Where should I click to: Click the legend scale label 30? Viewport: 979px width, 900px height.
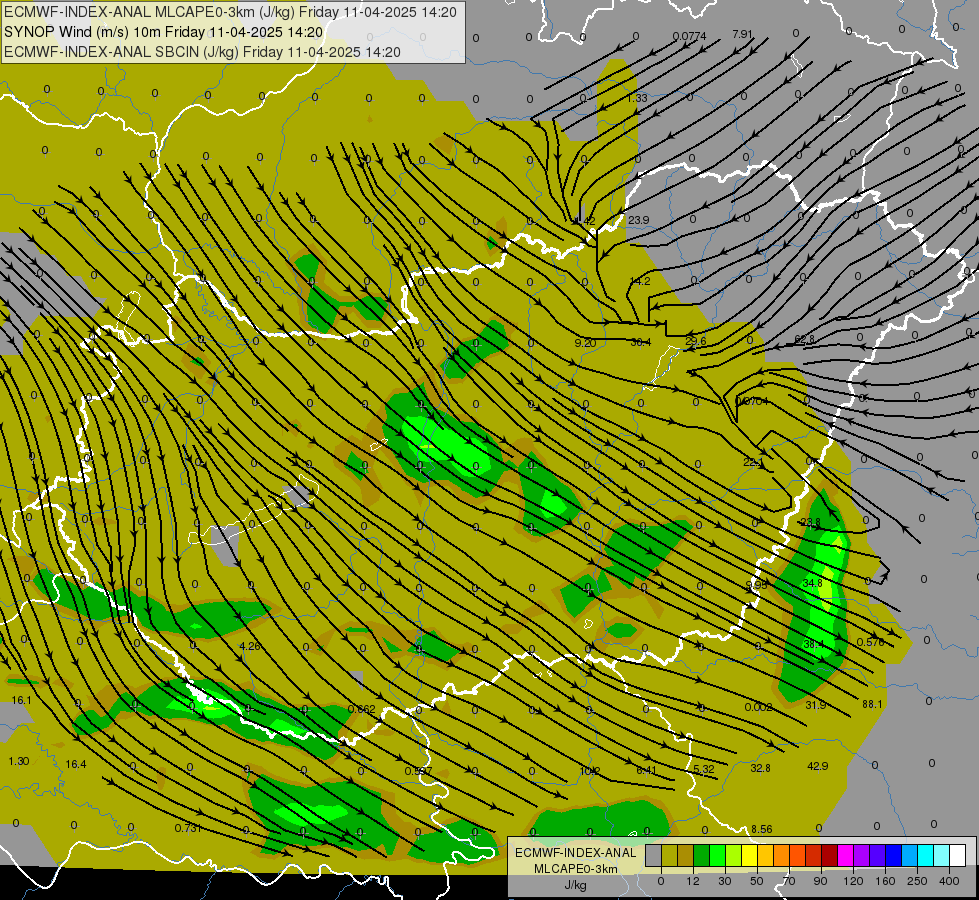pyautogui.click(x=724, y=881)
